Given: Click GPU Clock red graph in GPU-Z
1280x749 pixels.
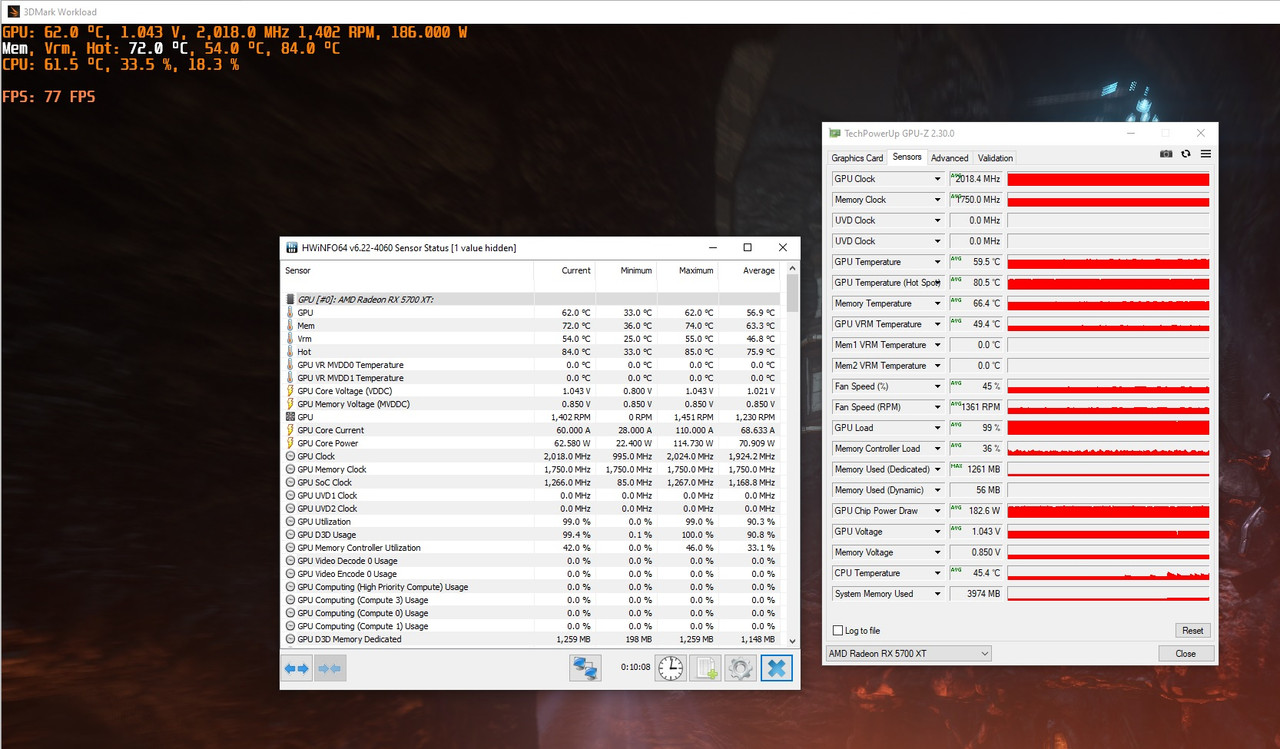Looking at the screenshot, I should pos(1108,179).
